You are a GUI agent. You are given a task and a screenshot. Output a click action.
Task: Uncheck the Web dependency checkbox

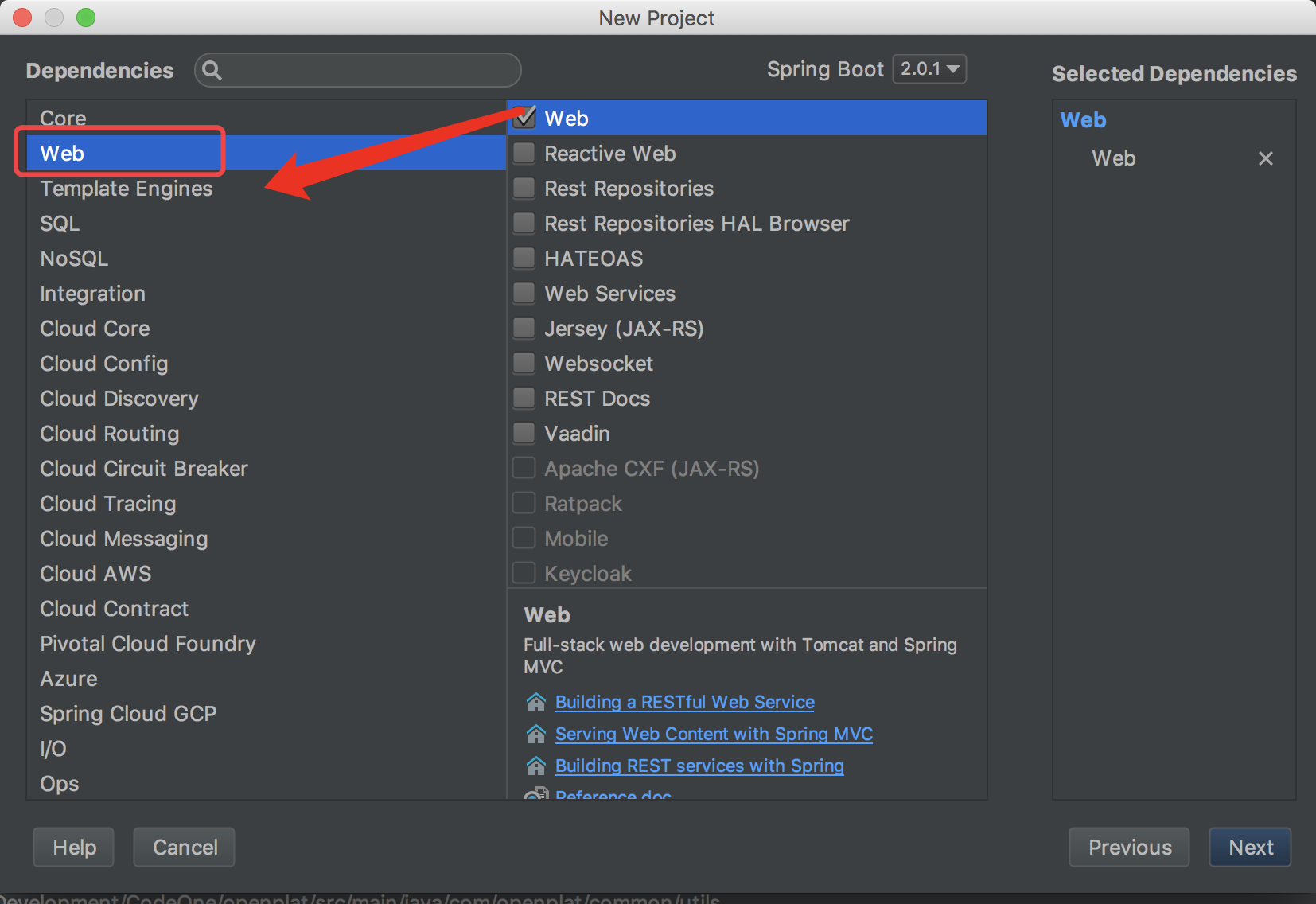[x=524, y=118]
